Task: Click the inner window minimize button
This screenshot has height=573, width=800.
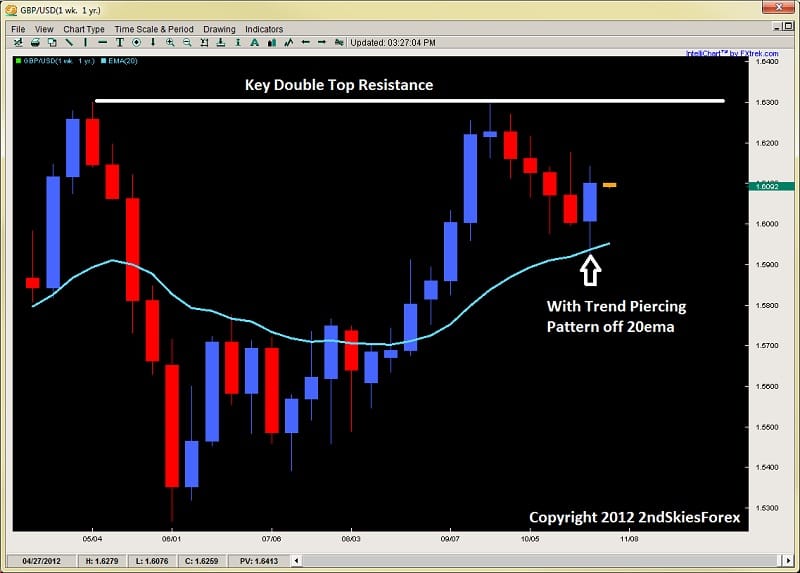Action: pyautogui.click(x=778, y=26)
